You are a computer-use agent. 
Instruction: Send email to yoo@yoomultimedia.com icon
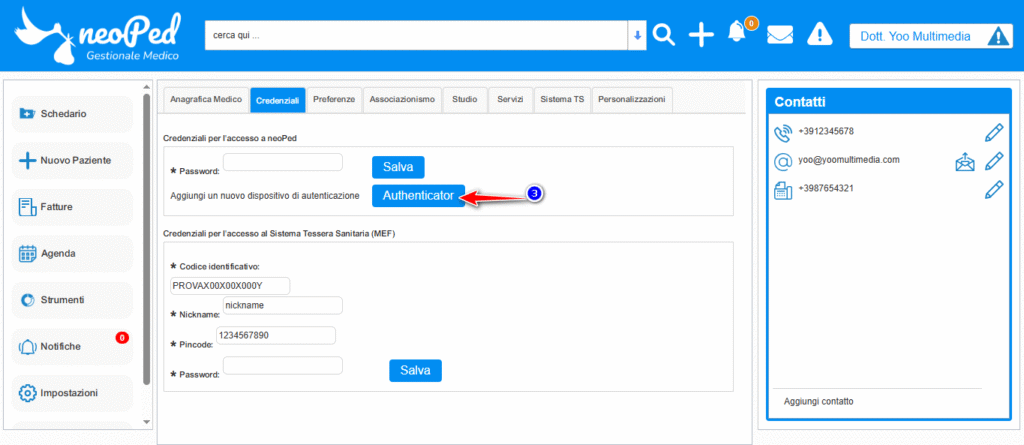[x=964, y=161]
